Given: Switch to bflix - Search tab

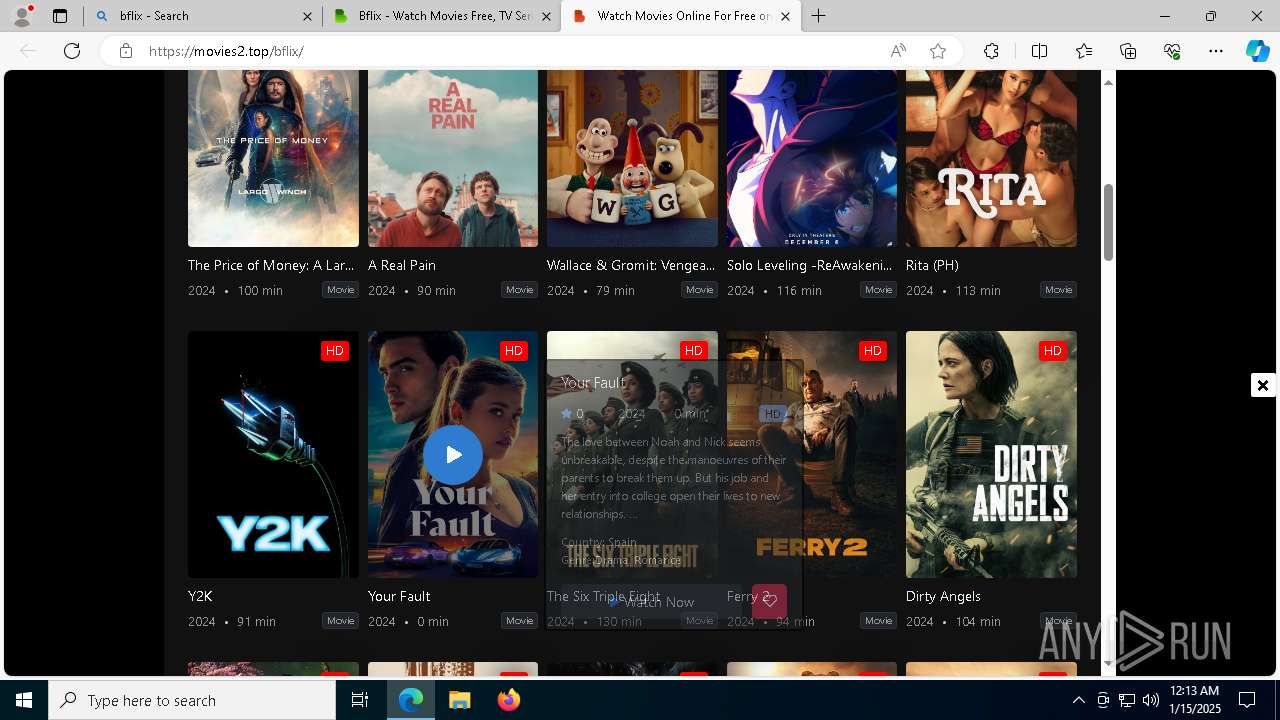Looking at the screenshot, I should 202,16.
